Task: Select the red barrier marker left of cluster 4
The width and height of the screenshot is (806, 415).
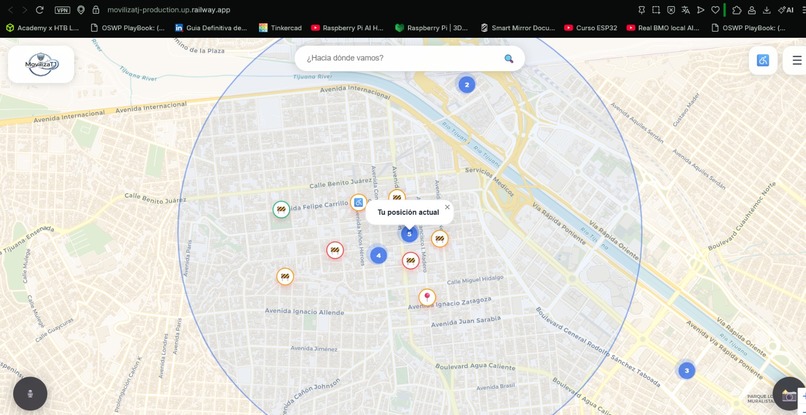Action: 335,250
